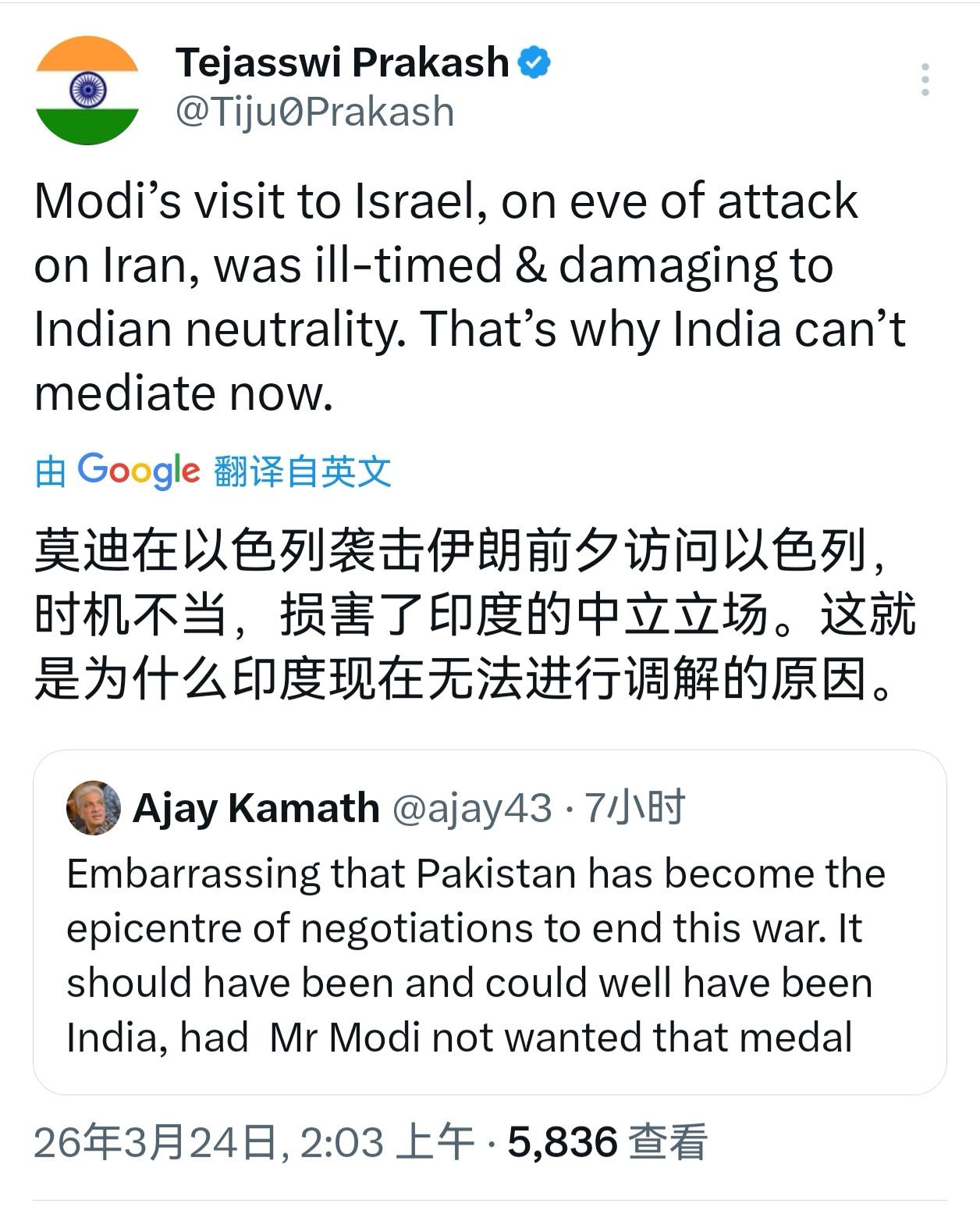Click the @Tiju0Prakash handle

coord(314,112)
